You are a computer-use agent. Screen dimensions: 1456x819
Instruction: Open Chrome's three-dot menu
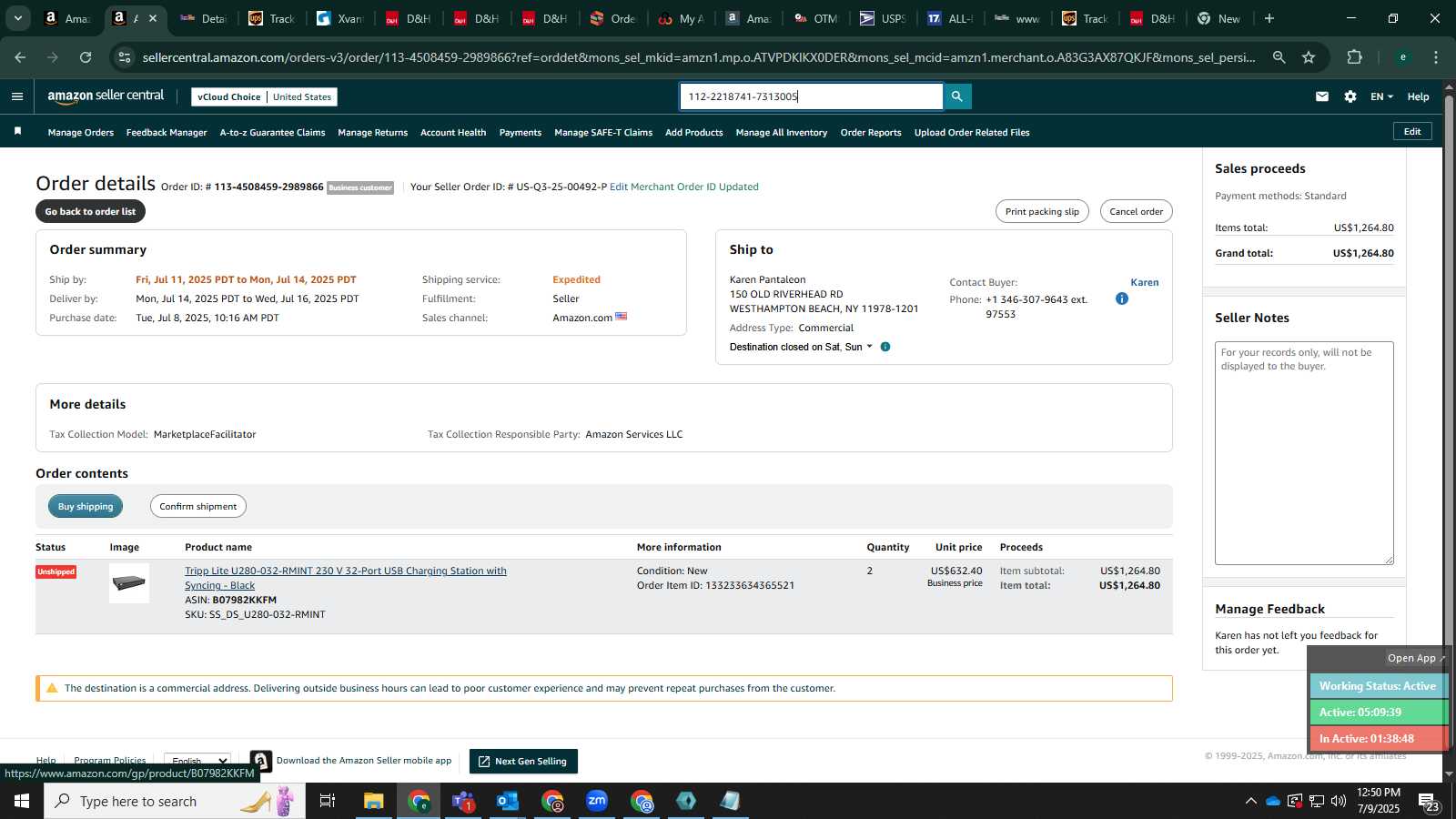tap(1436, 57)
